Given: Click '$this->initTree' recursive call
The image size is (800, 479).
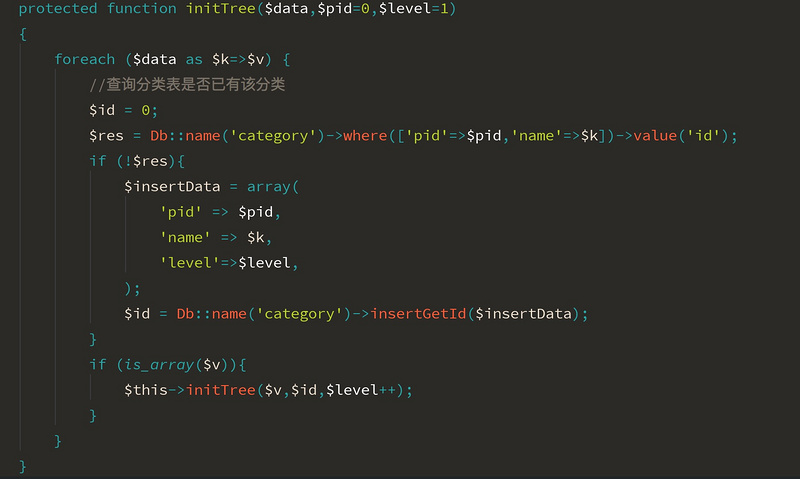Looking at the screenshot, I should (190, 390).
